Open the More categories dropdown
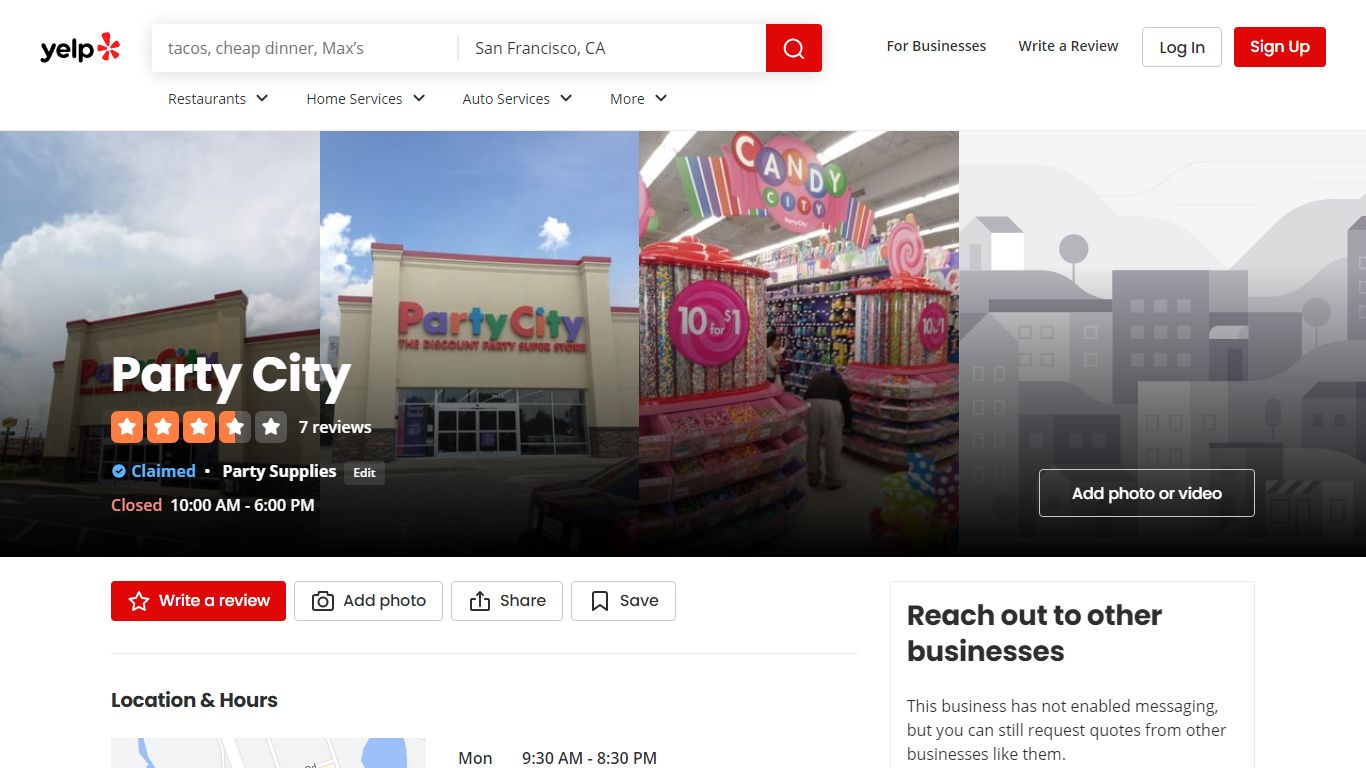 pos(638,98)
